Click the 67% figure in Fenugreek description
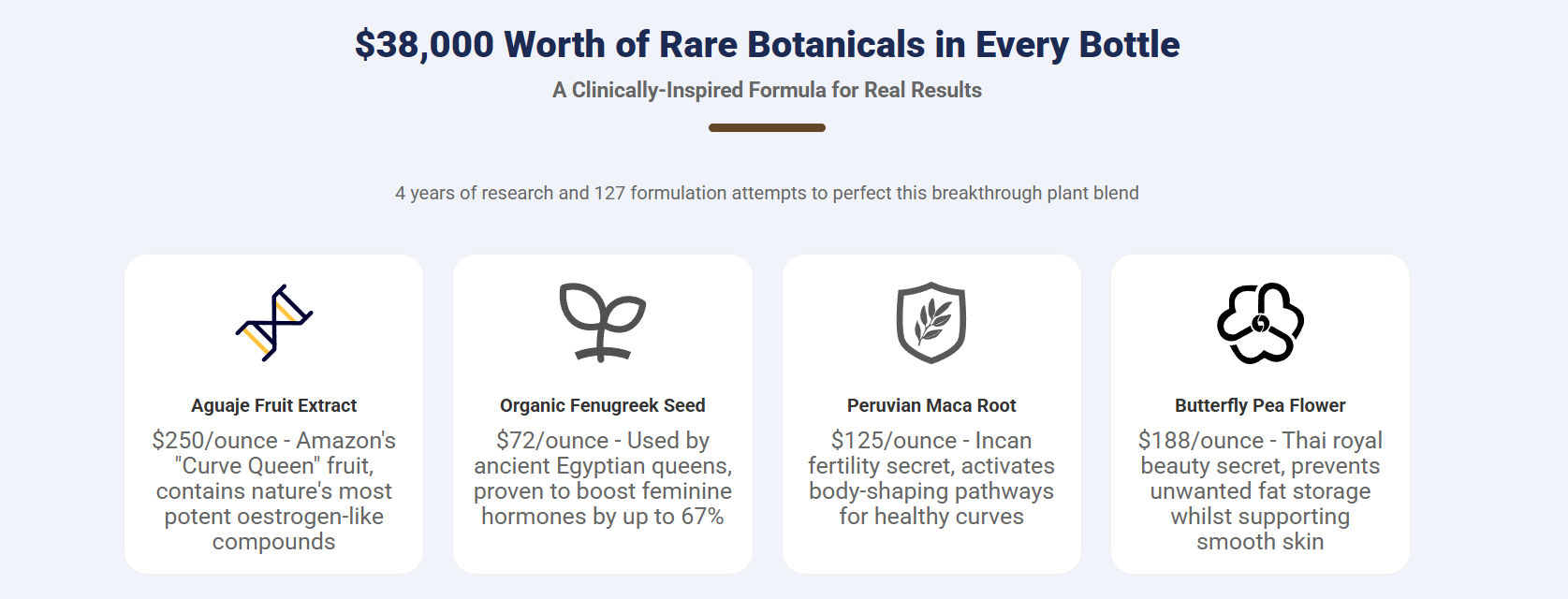 coord(702,517)
